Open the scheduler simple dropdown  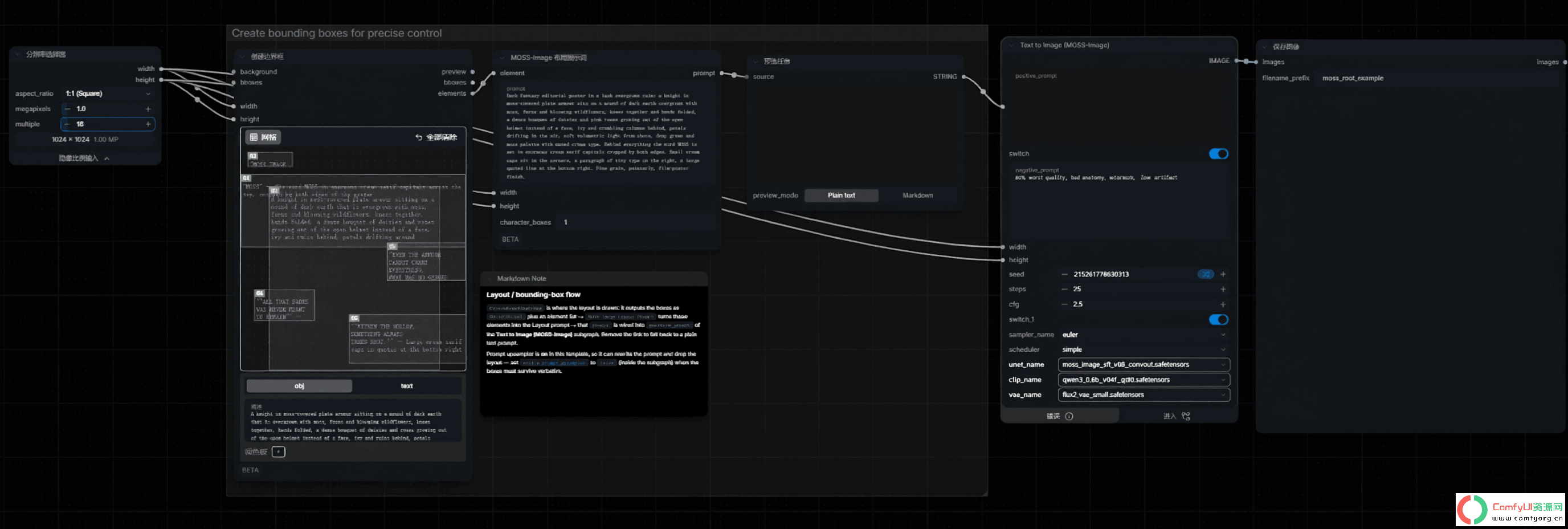pyautogui.click(x=1144, y=349)
